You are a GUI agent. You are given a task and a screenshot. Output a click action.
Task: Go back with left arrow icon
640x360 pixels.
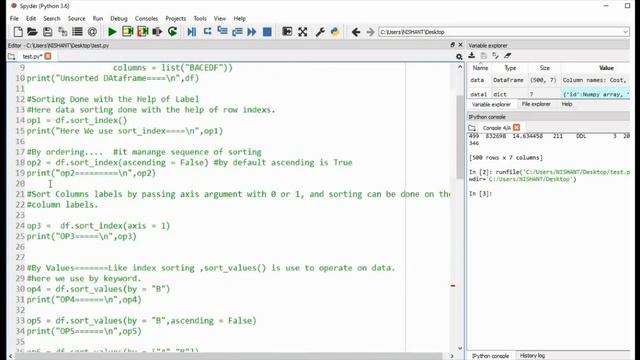[356, 32]
